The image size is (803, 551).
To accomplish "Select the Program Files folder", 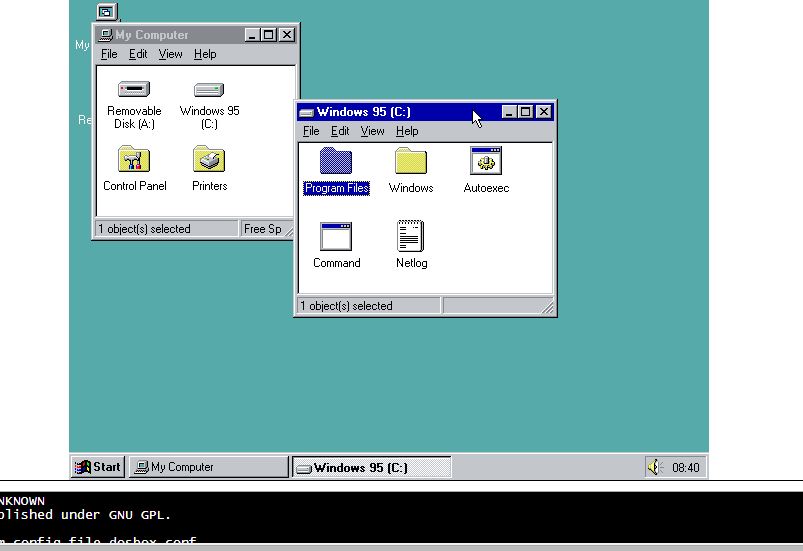I will point(336,162).
